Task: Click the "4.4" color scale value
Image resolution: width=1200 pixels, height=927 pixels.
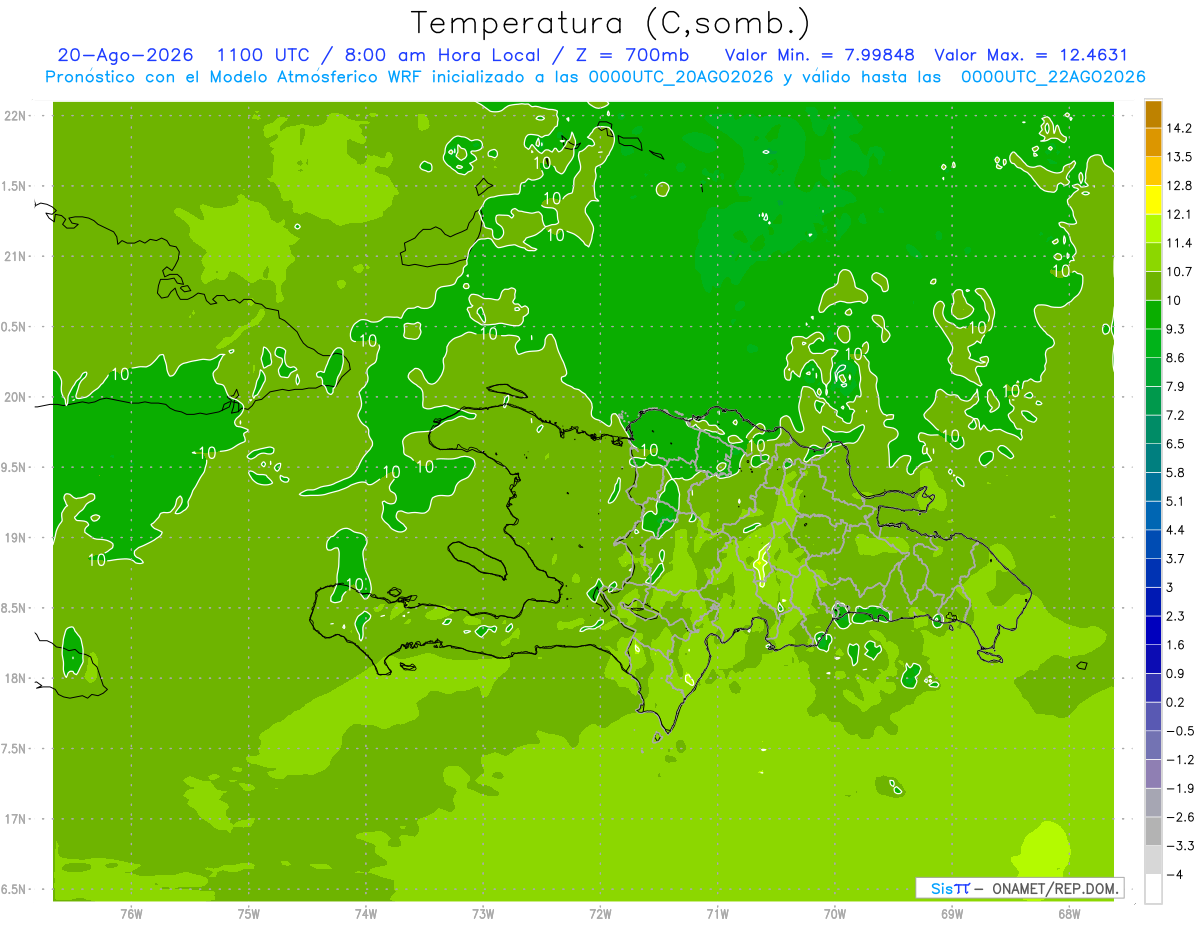Action: pos(1176,530)
